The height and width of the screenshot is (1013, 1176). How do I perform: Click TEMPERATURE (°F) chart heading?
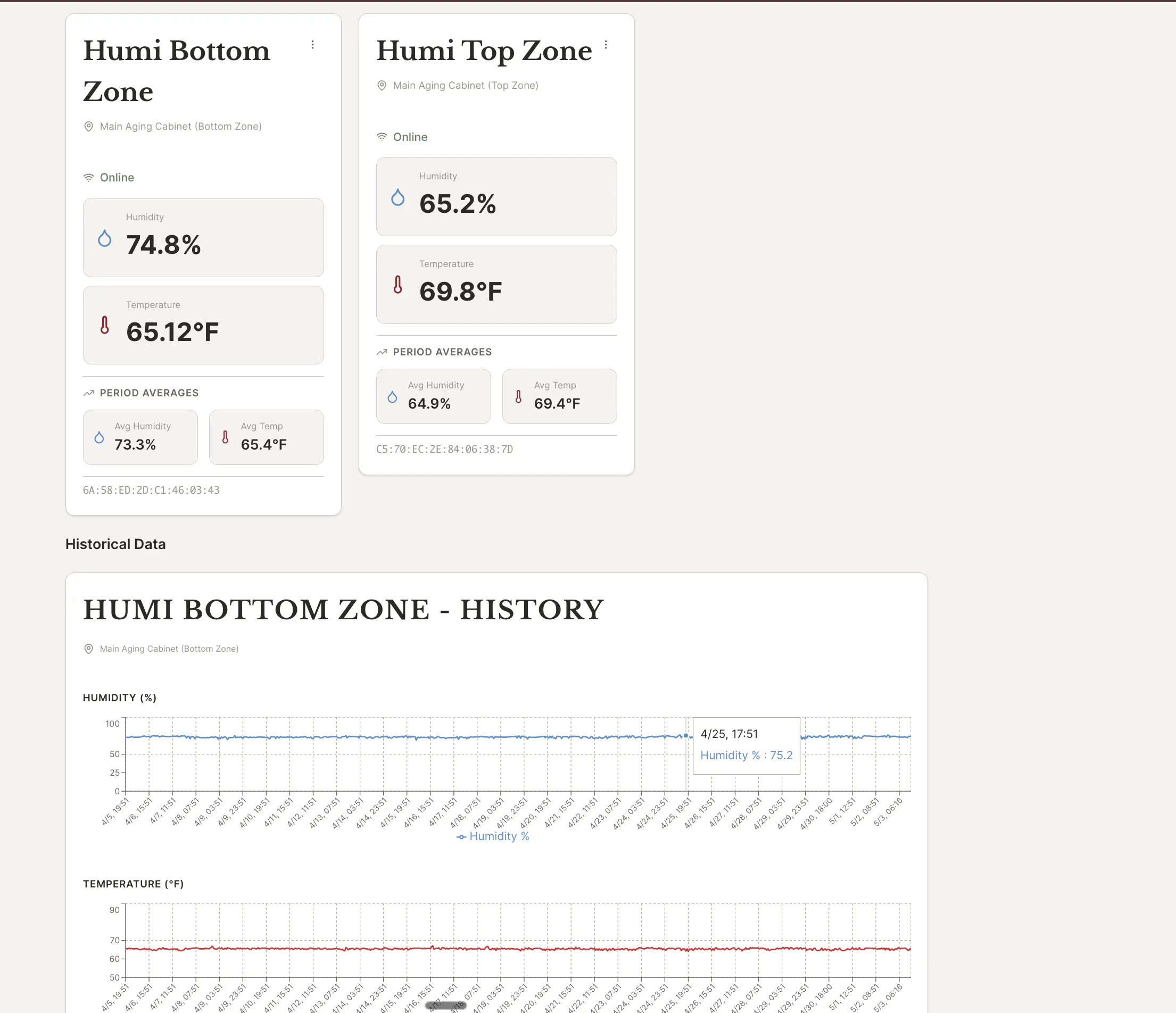pos(134,884)
